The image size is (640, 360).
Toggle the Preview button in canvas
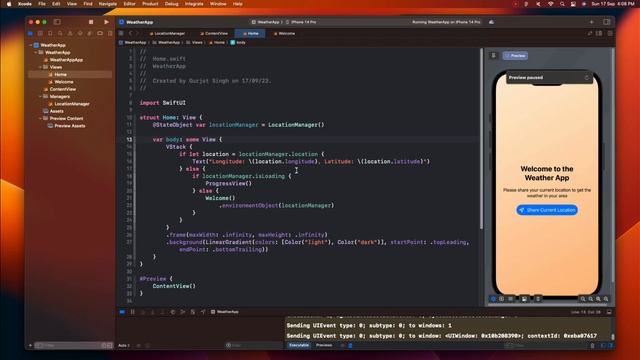coord(515,56)
